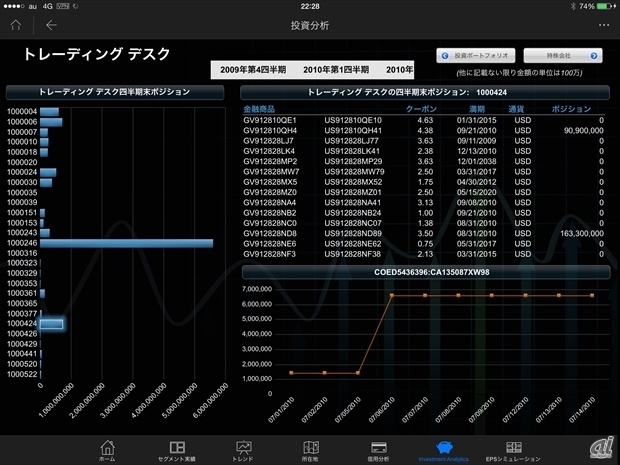Click desk label 1000030 in the chart
The width and height of the screenshot is (620, 465).
pos(22,182)
